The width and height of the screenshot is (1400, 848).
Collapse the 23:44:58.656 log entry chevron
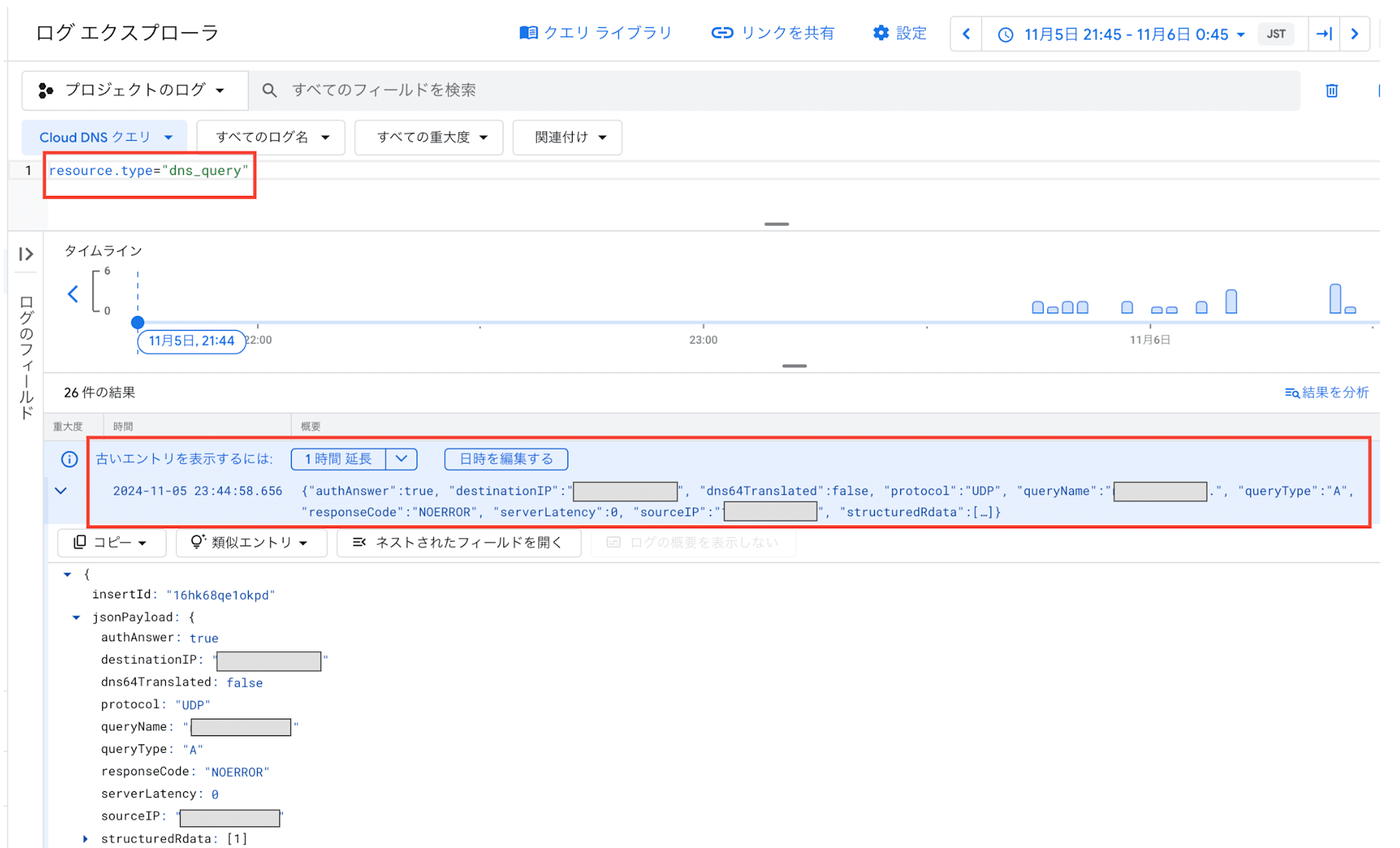61,490
